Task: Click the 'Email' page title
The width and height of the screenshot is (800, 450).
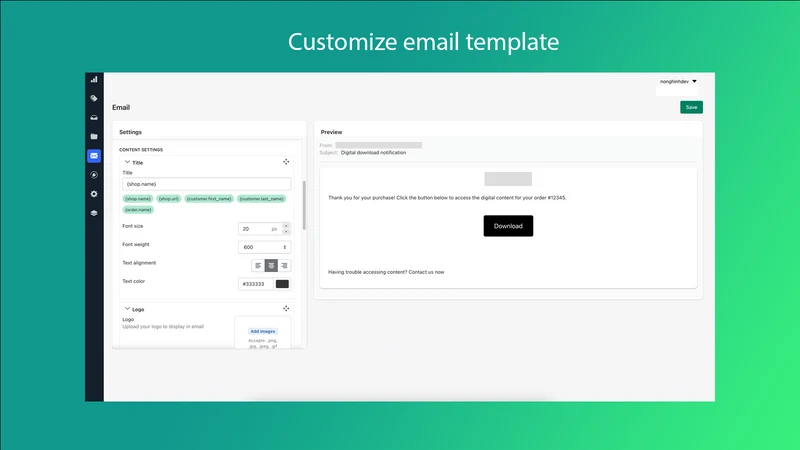Action: coord(121,107)
